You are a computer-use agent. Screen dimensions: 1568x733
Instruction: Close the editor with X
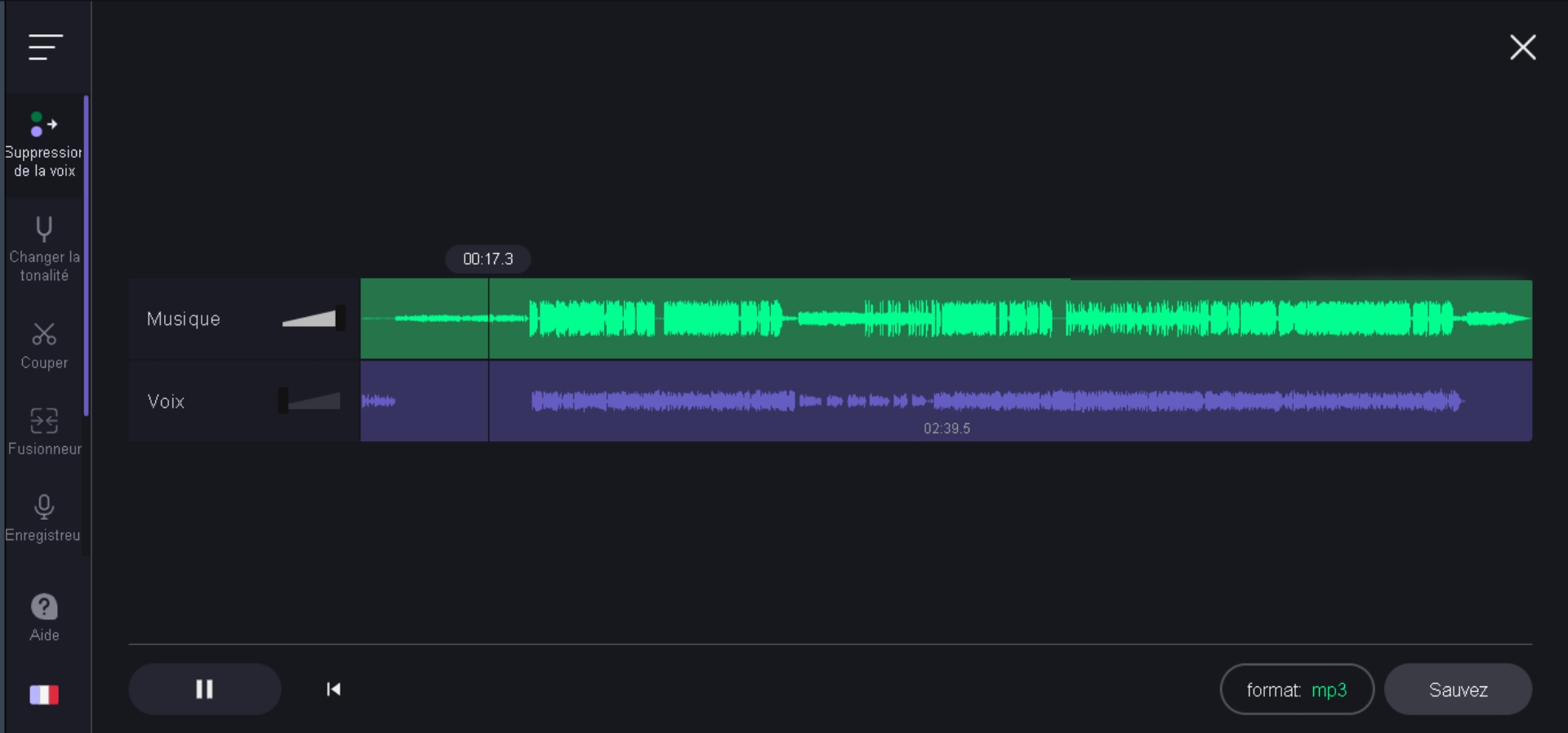click(x=1523, y=47)
